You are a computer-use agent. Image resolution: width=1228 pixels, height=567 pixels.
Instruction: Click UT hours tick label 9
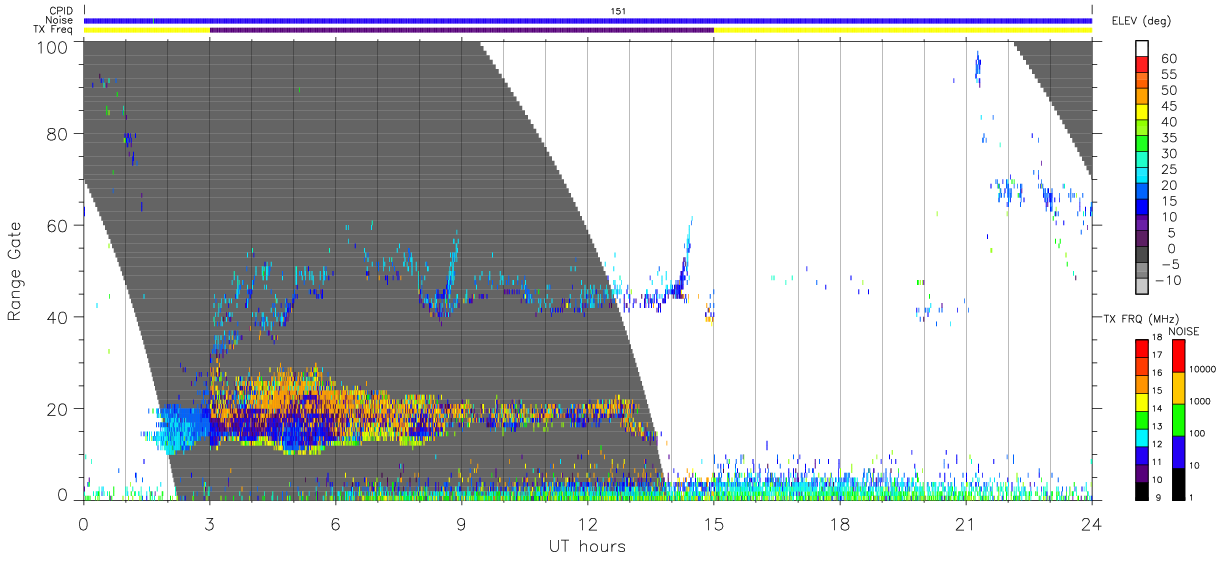(x=462, y=524)
